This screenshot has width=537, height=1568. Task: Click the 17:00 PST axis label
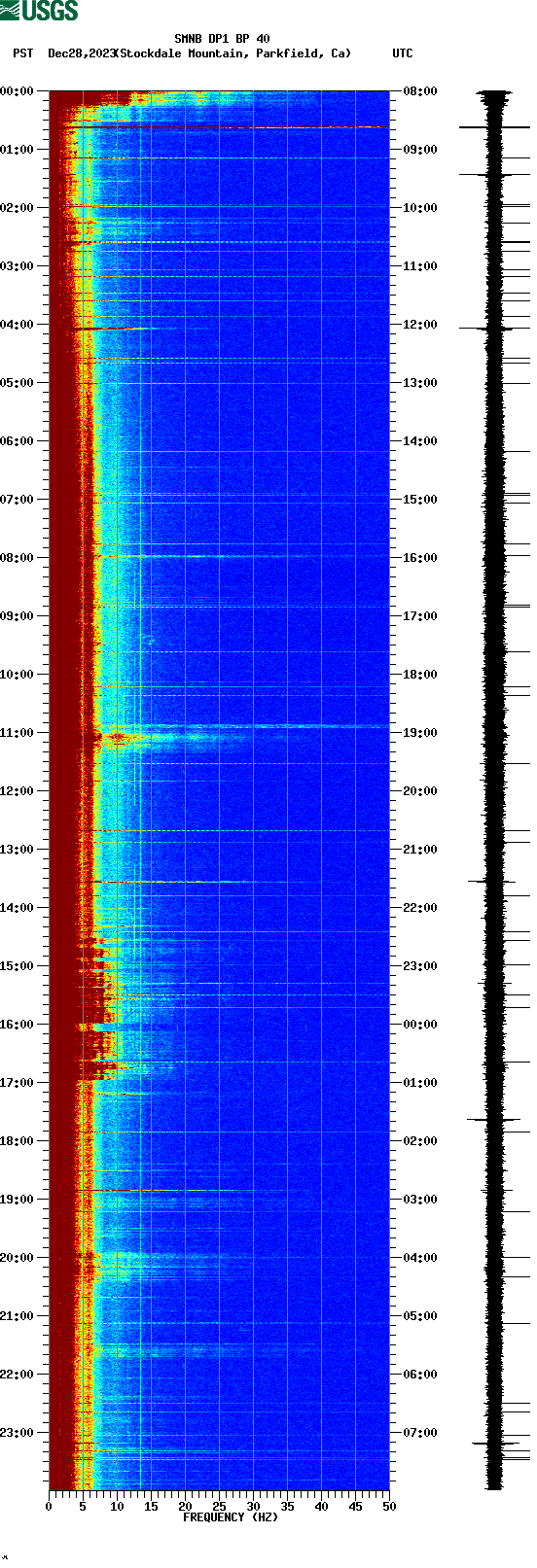[x=17, y=1083]
